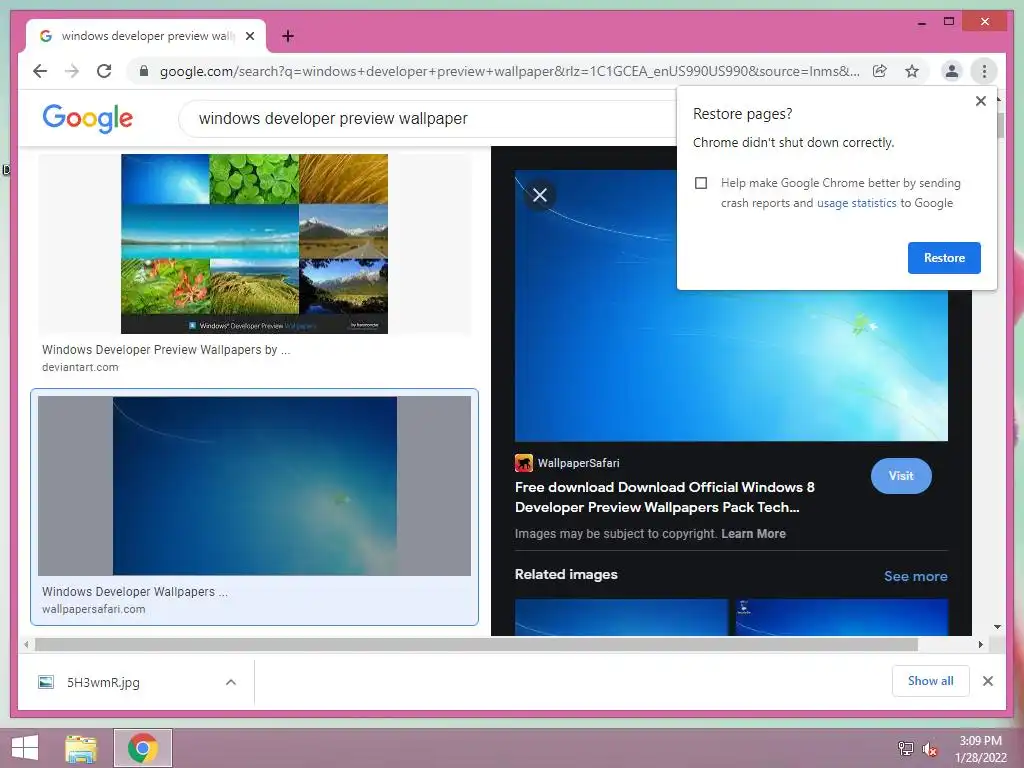Click the forward navigation arrow

72,71
